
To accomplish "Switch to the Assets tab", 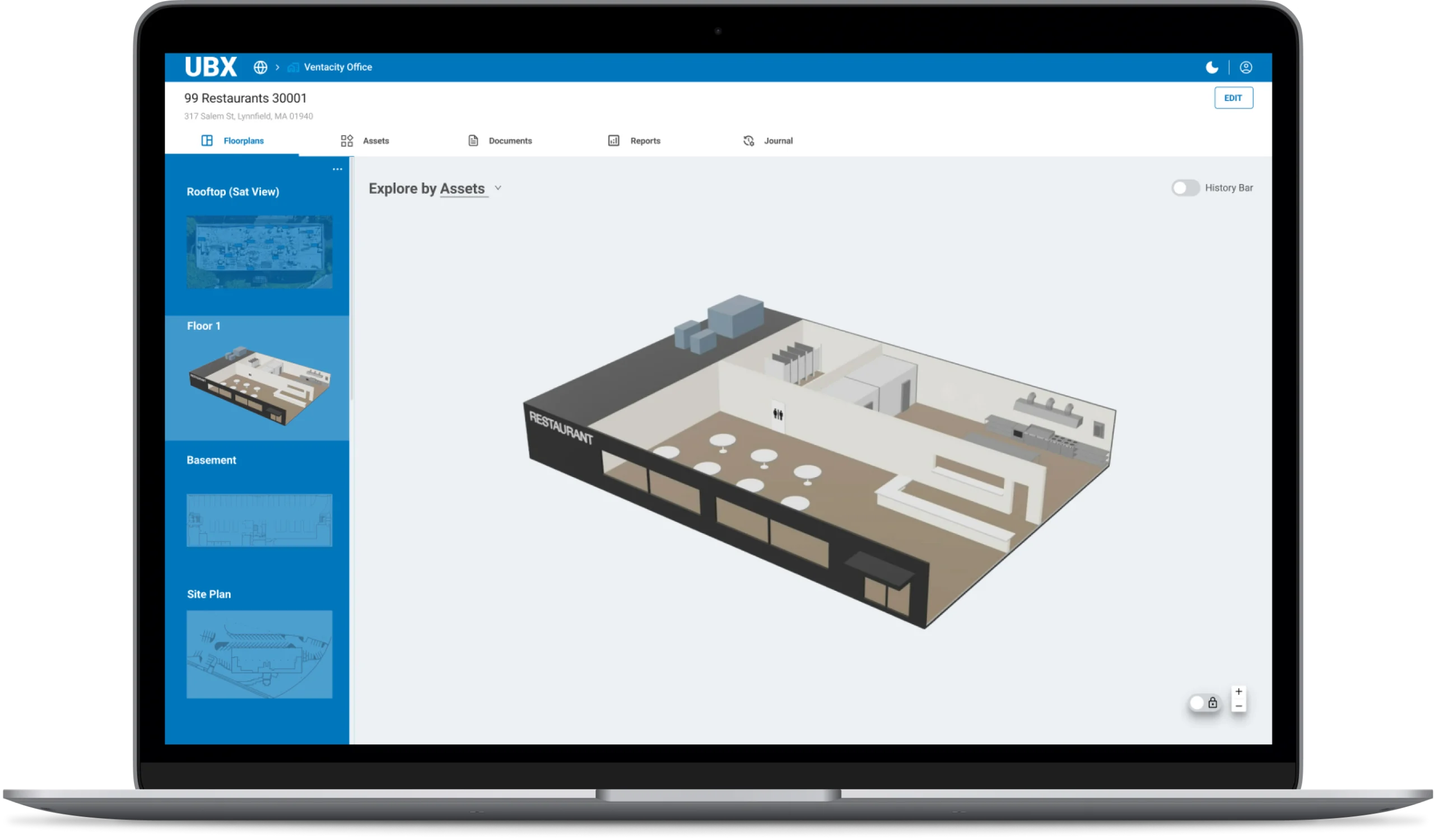I will pyautogui.click(x=375, y=141).
